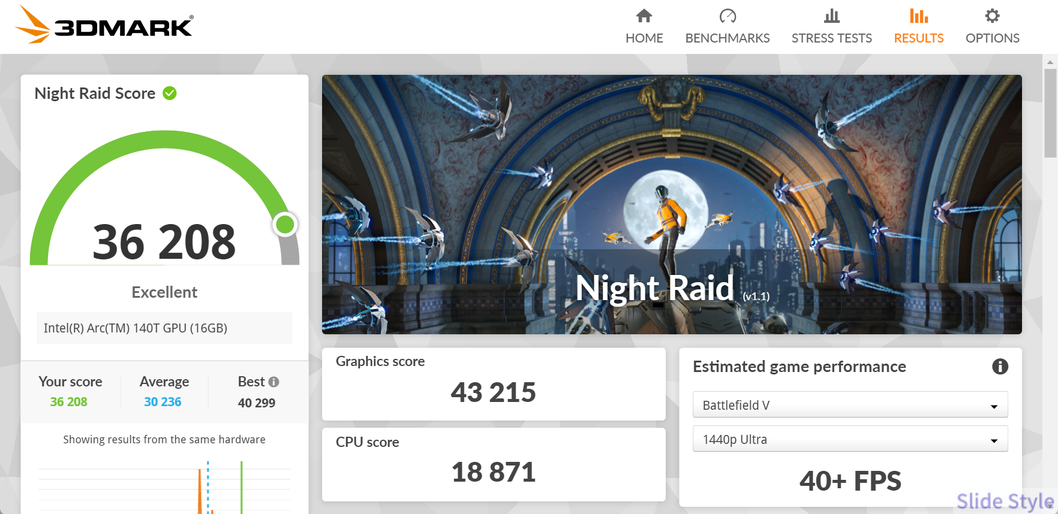This screenshot has width=1058, height=514.
Task: Open the Home page icon
Action: [644, 16]
